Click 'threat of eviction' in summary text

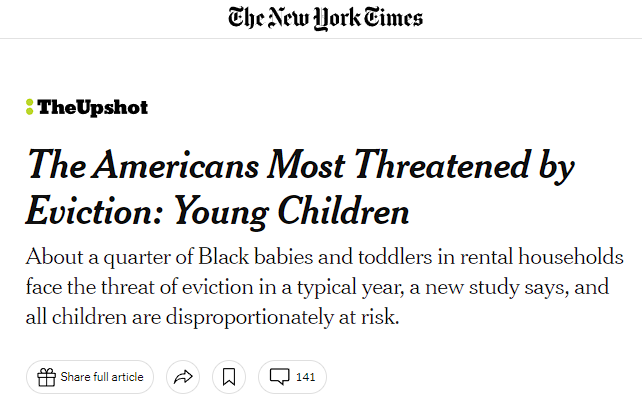177,287
